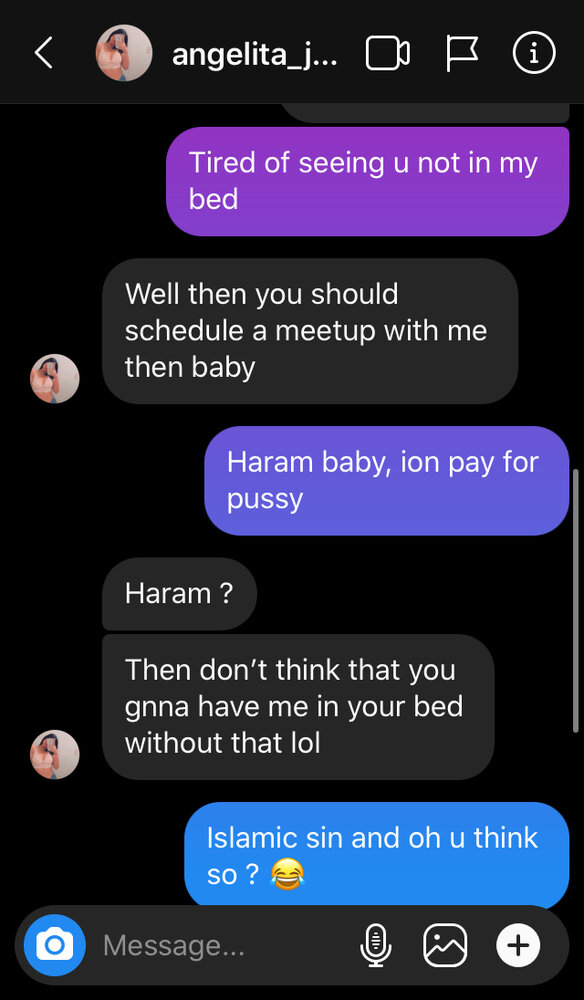The width and height of the screenshot is (584, 1000).
Task: Open the blue camera button
Action: [54, 945]
